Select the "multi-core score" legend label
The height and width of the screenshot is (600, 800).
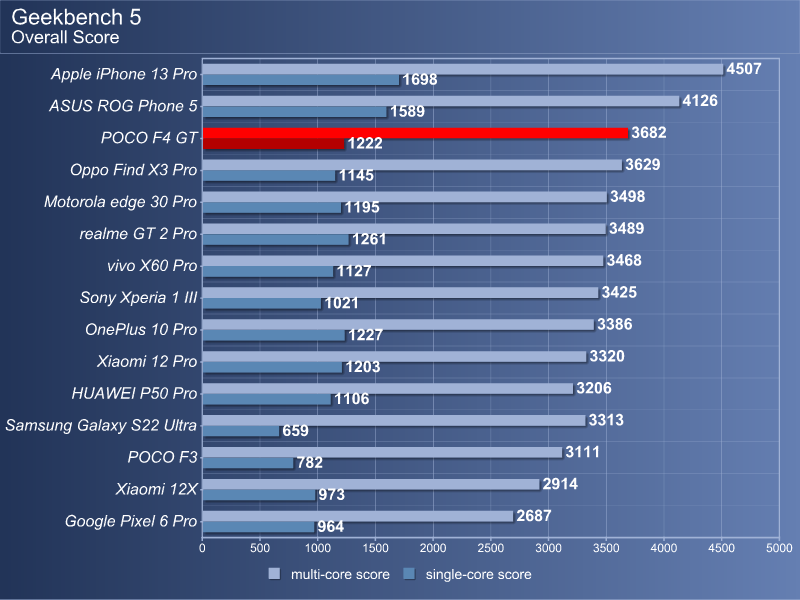(340, 574)
